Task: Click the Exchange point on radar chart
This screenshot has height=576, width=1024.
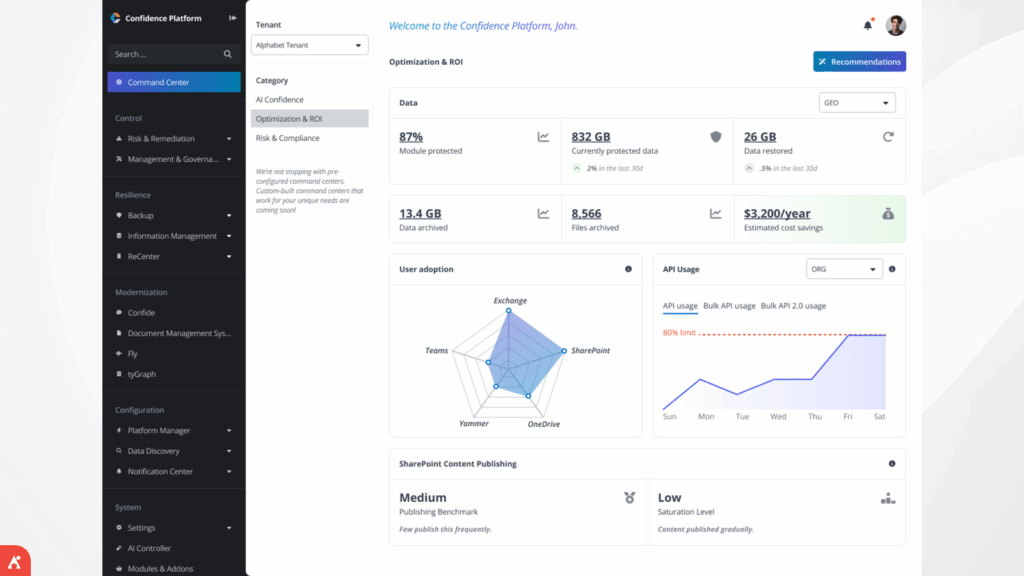Action: tap(509, 311)
